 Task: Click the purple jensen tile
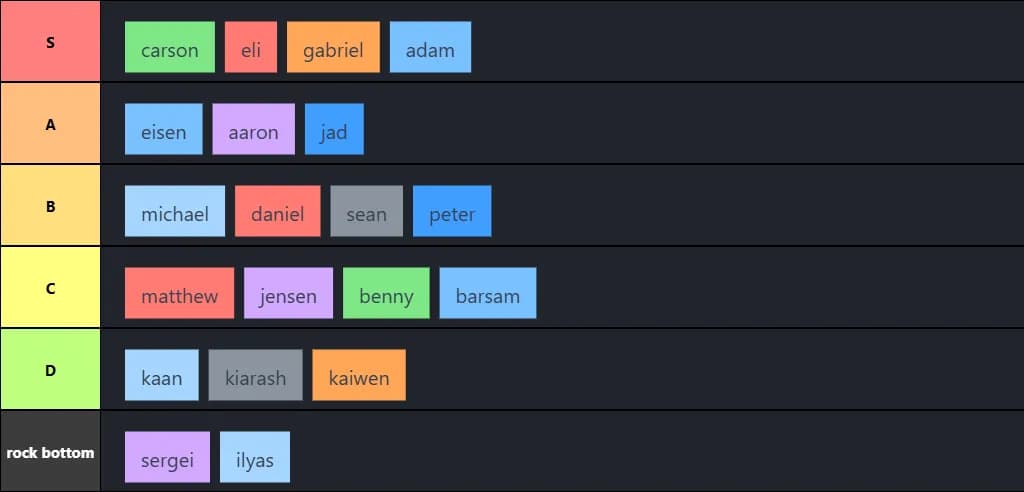point(288,293)
